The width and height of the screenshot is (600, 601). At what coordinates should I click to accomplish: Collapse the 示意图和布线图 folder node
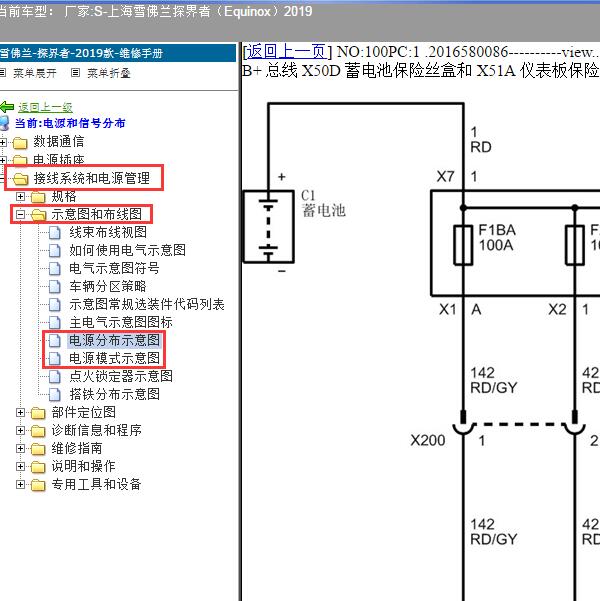pos(20,215)
